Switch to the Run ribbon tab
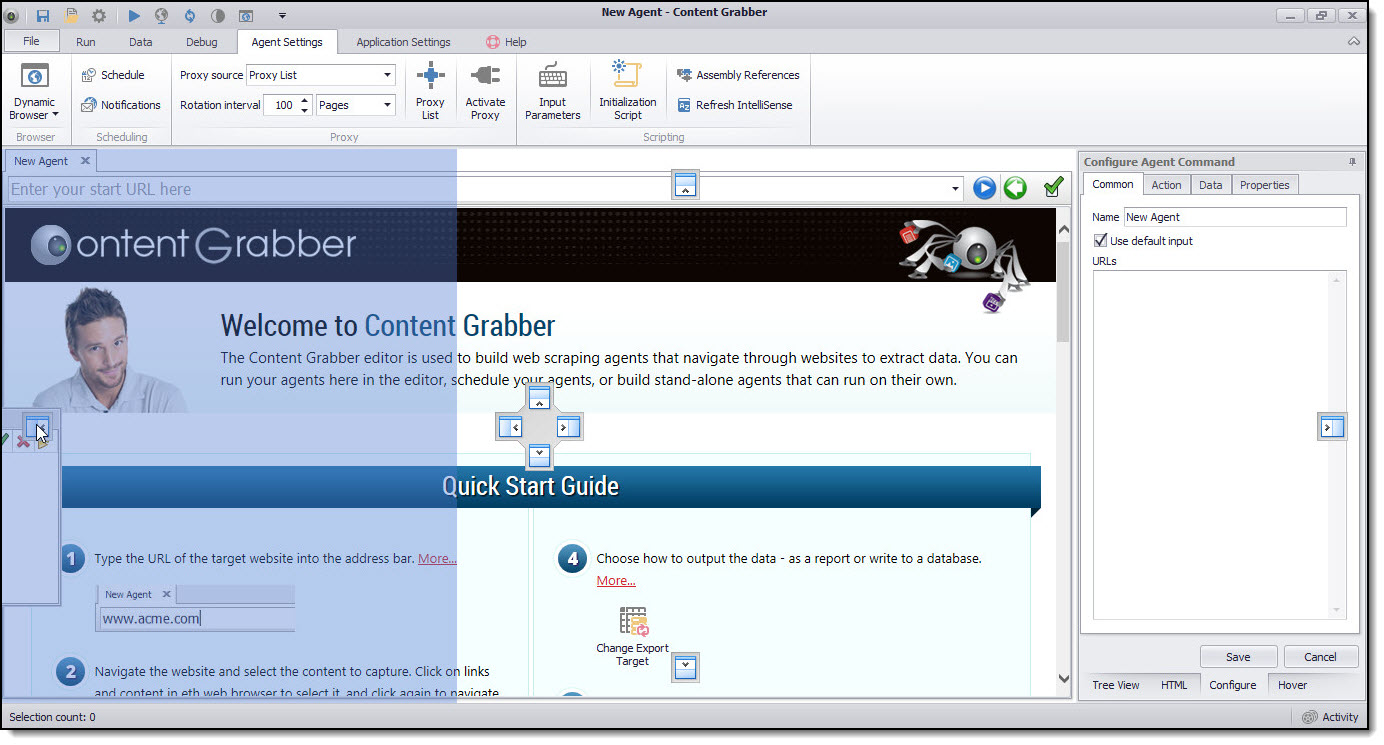The image size is (1384, 745). click(86, 42)
